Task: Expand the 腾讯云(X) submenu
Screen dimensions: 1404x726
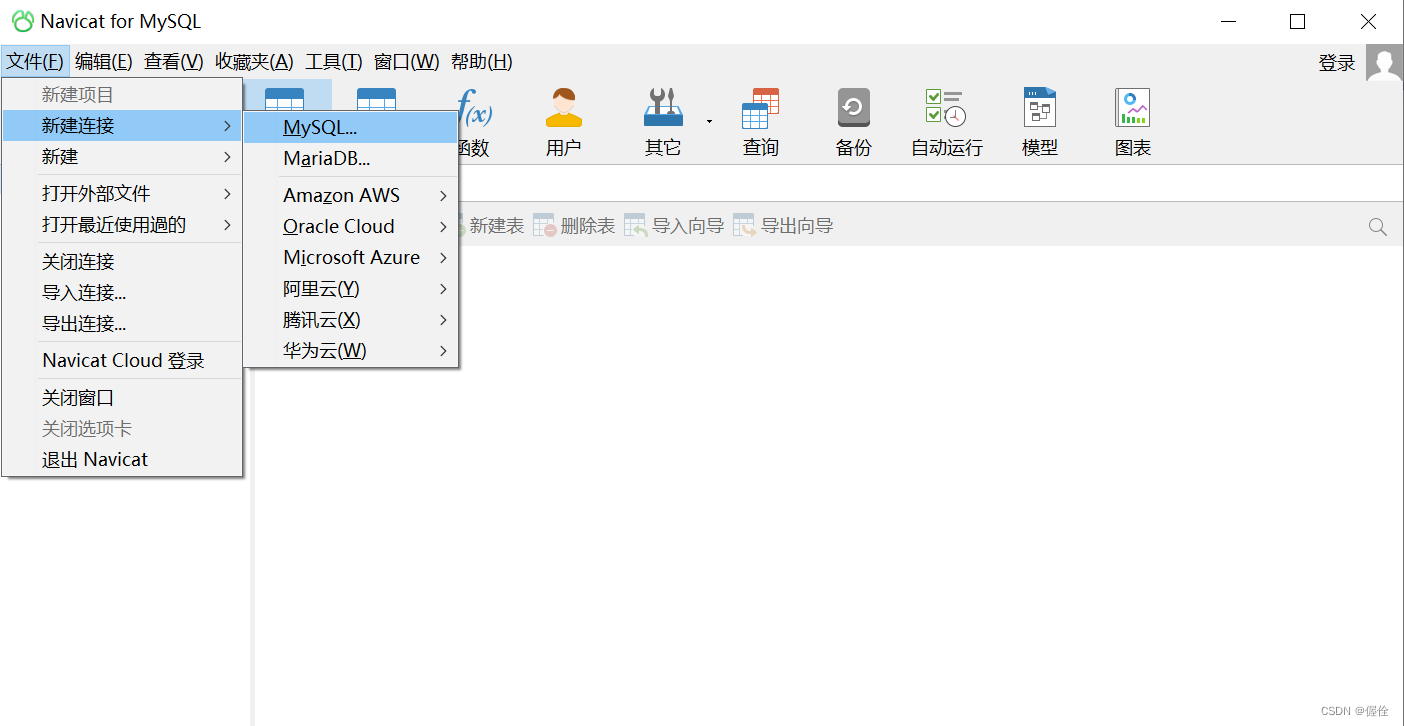Action: 351,319
